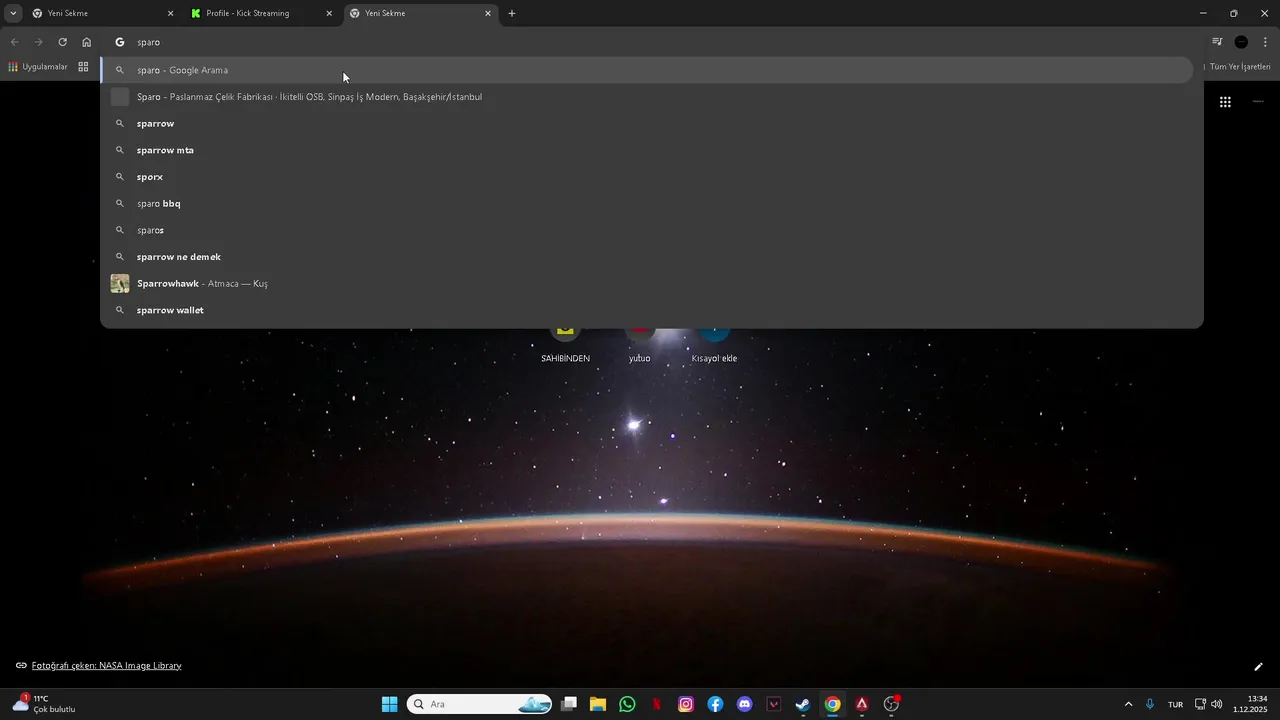The height and width of the screenshot is (720, 1280).
Task: Open WhatsApp from taskbar
Action: coord(627,704)
